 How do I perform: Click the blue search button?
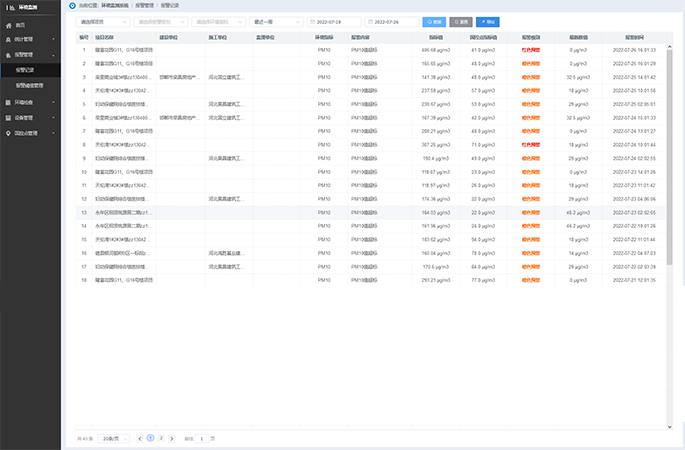(434, 20)
